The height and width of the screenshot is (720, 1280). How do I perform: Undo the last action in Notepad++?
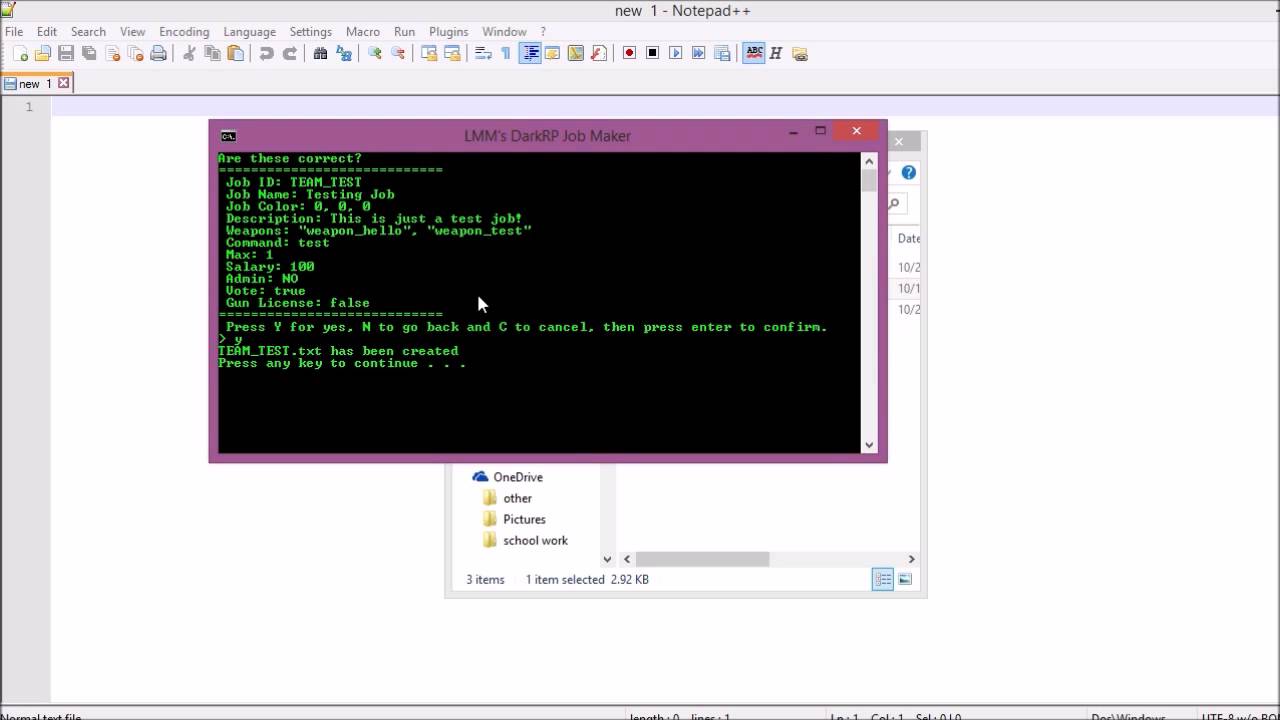click(266, 54)
